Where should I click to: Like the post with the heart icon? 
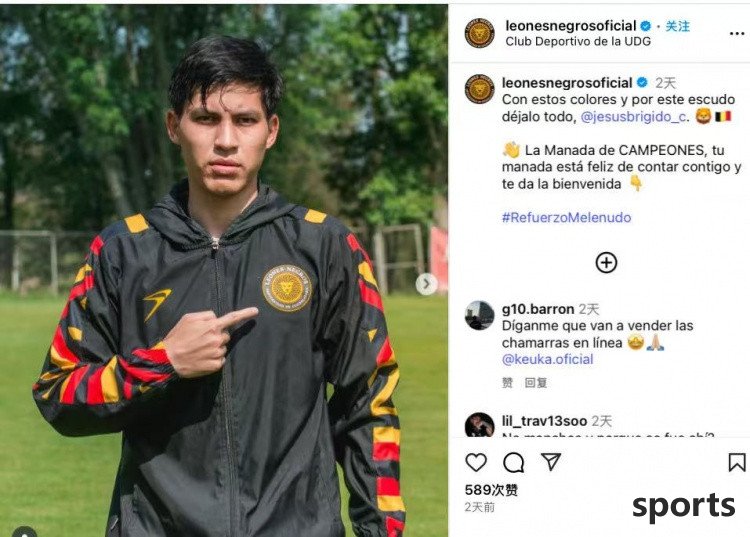point(476,462)
